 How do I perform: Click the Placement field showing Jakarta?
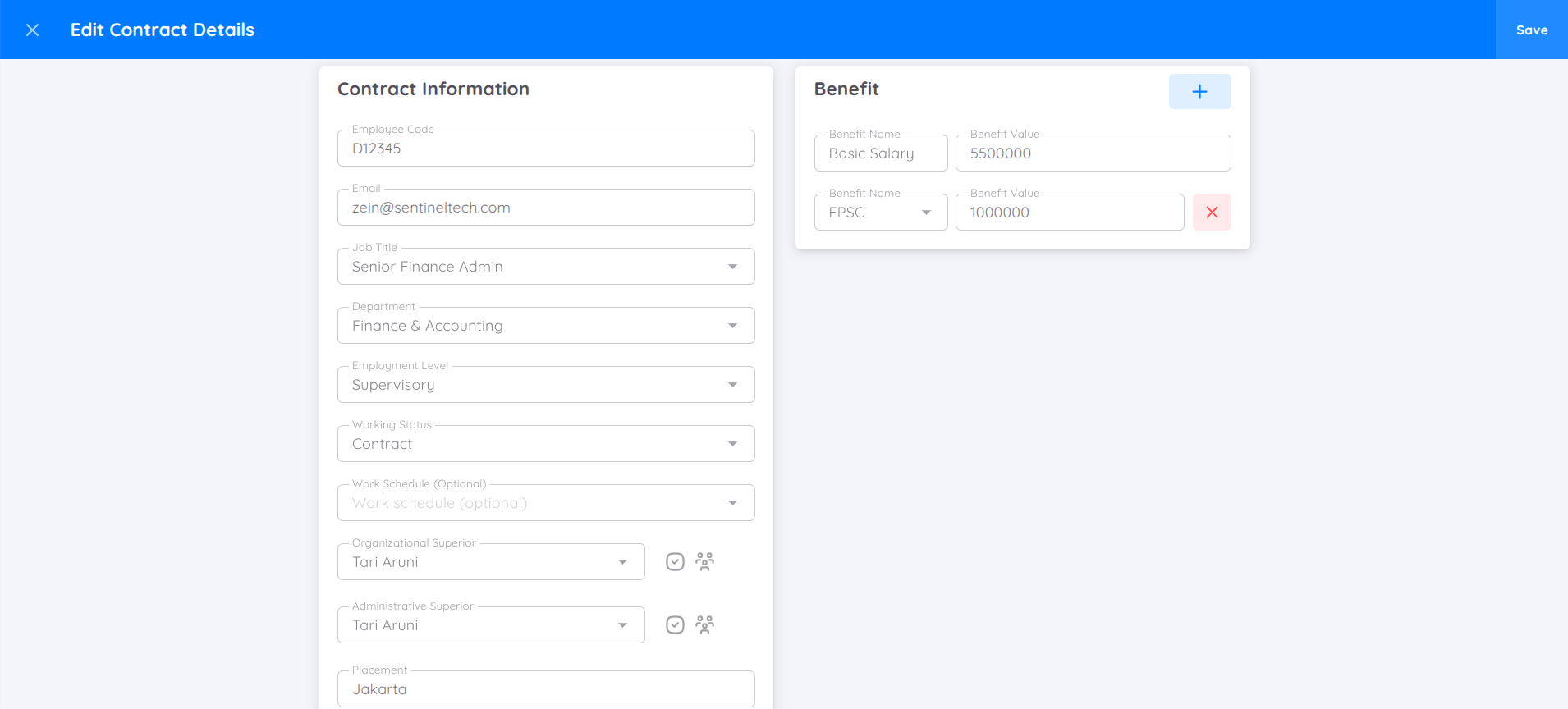[545, 689]
